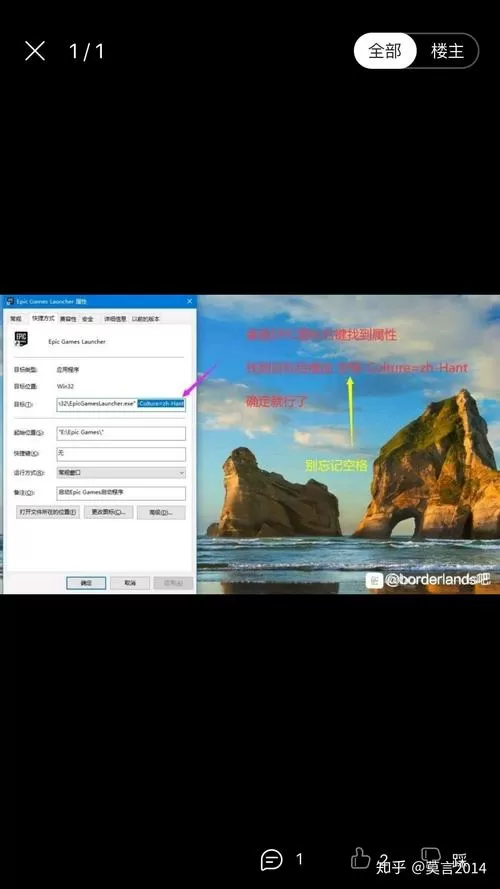
Task: Click the Epic Games logo icon in dialog
Action: (x=21, y=340)
